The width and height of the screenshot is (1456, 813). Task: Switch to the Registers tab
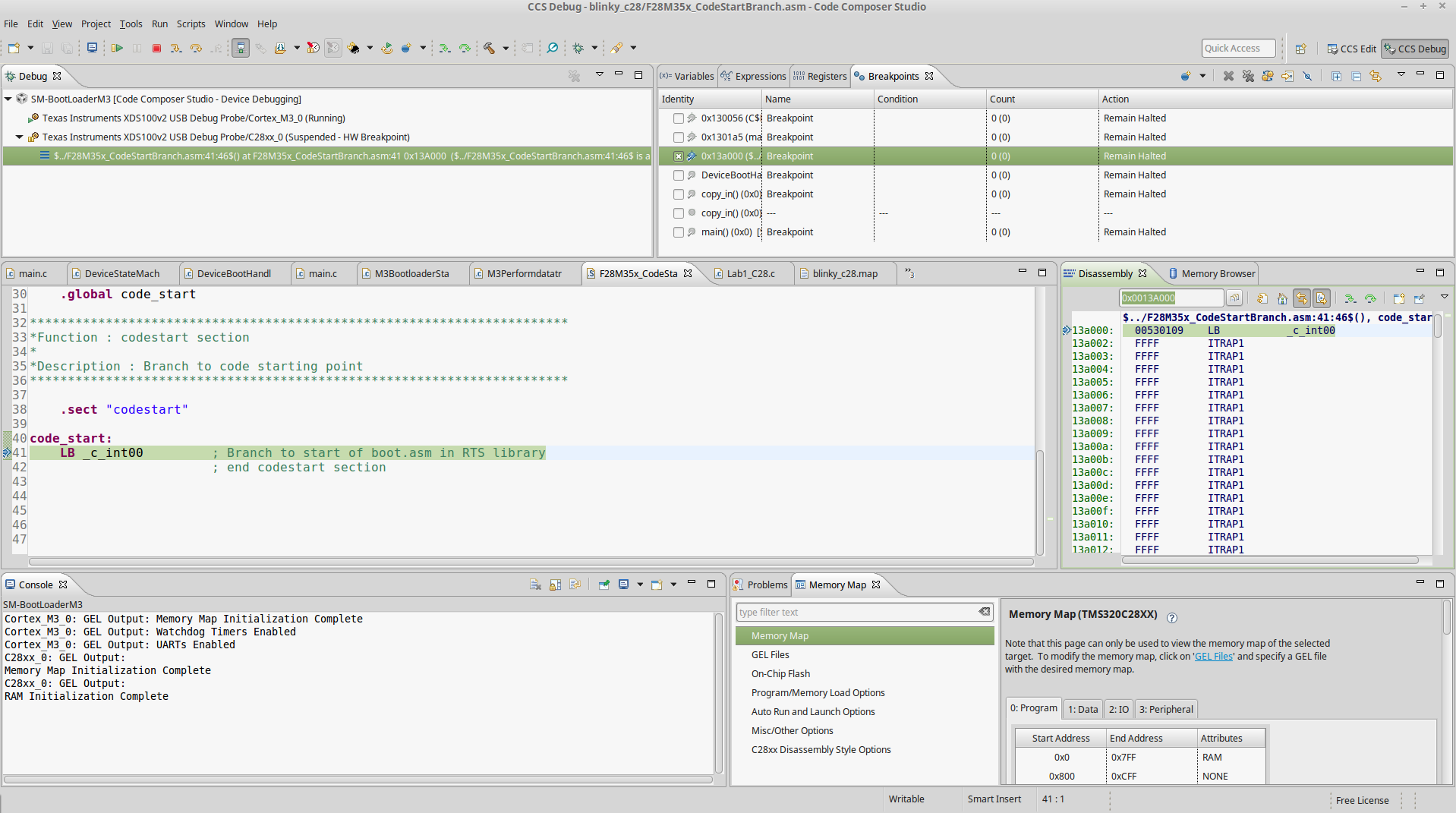click(820, 76)
